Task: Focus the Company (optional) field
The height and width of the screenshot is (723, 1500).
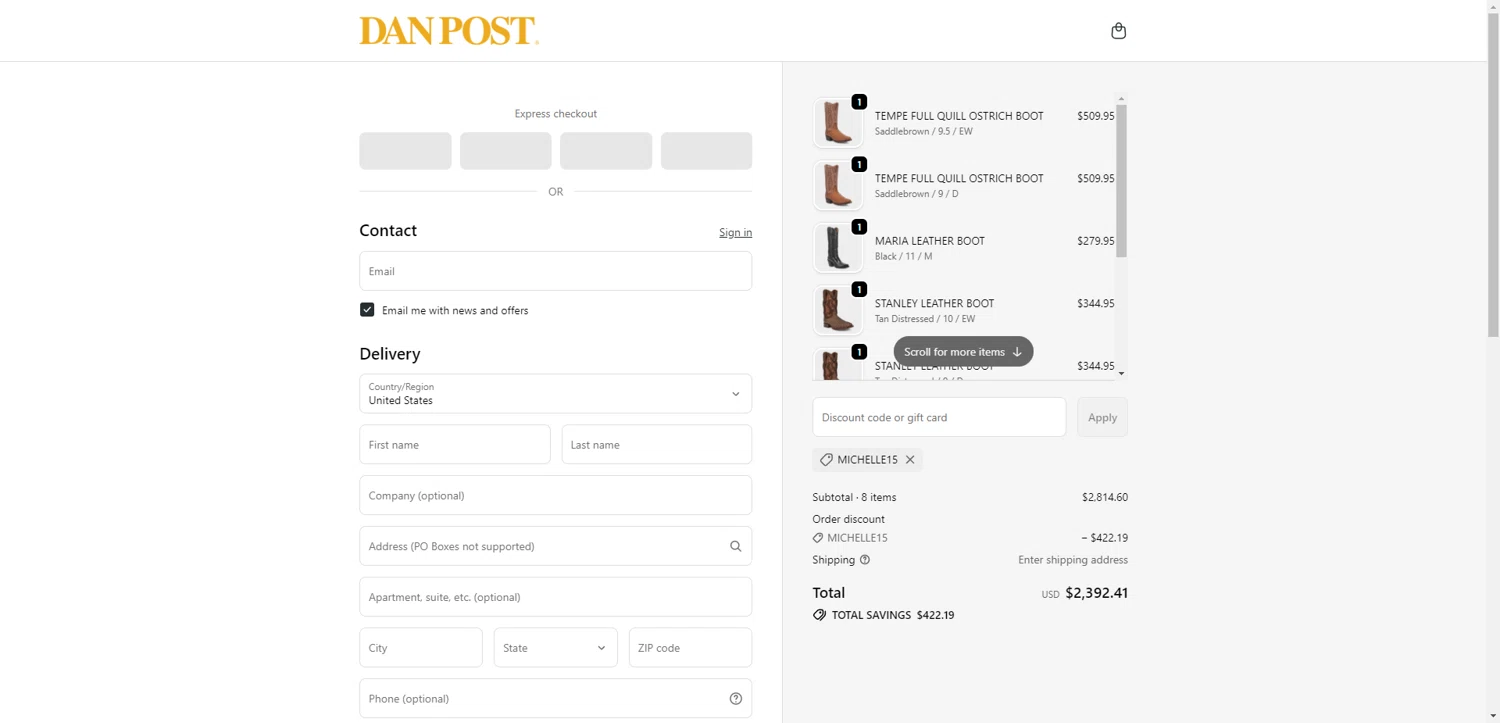Action: [555, 496]
